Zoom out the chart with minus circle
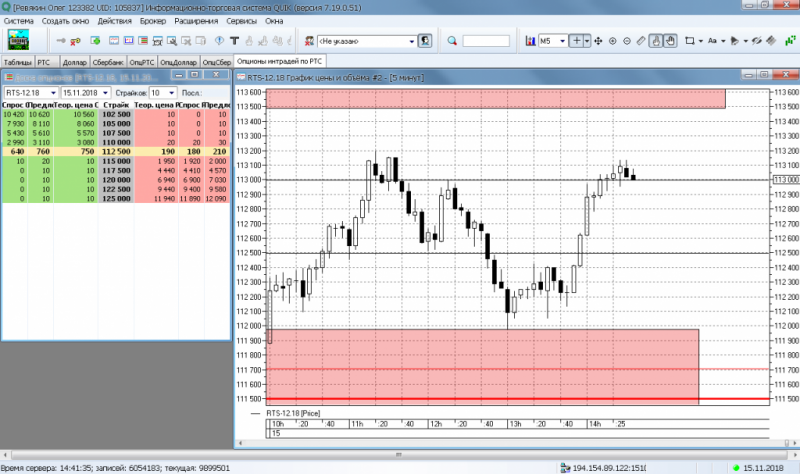Image resolution: width=800 pixels, height=474 pixels. [x=627, y=41]
